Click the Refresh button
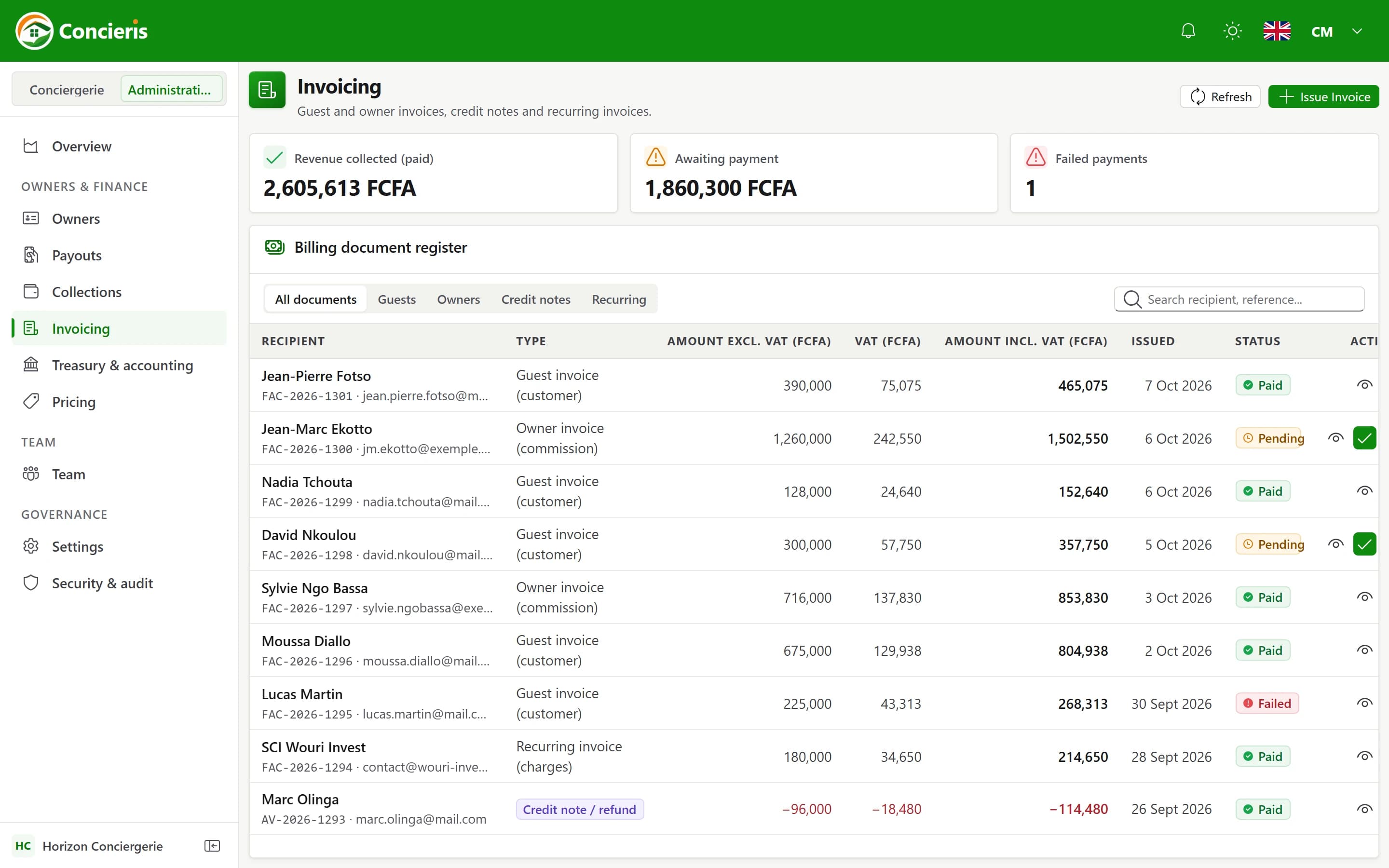 pos(1220,96)
